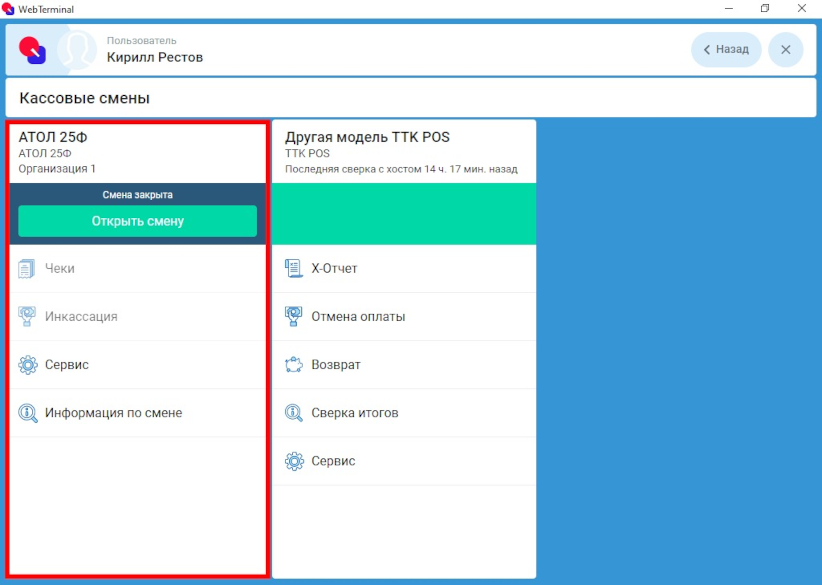
Task: Open Сервис in the АТОЛ 25Ф card
Action: tap(137, 365)
